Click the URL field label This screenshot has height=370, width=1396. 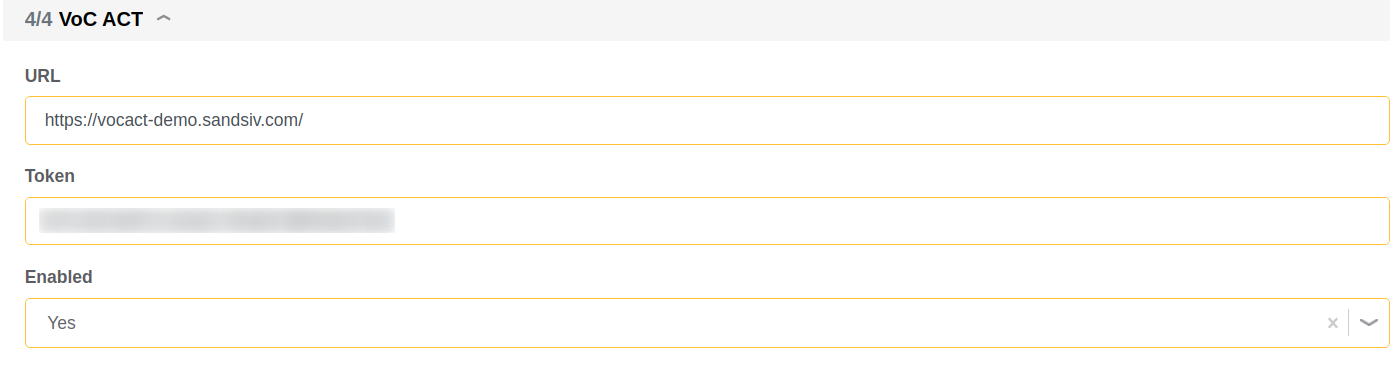tap(43, 75)
